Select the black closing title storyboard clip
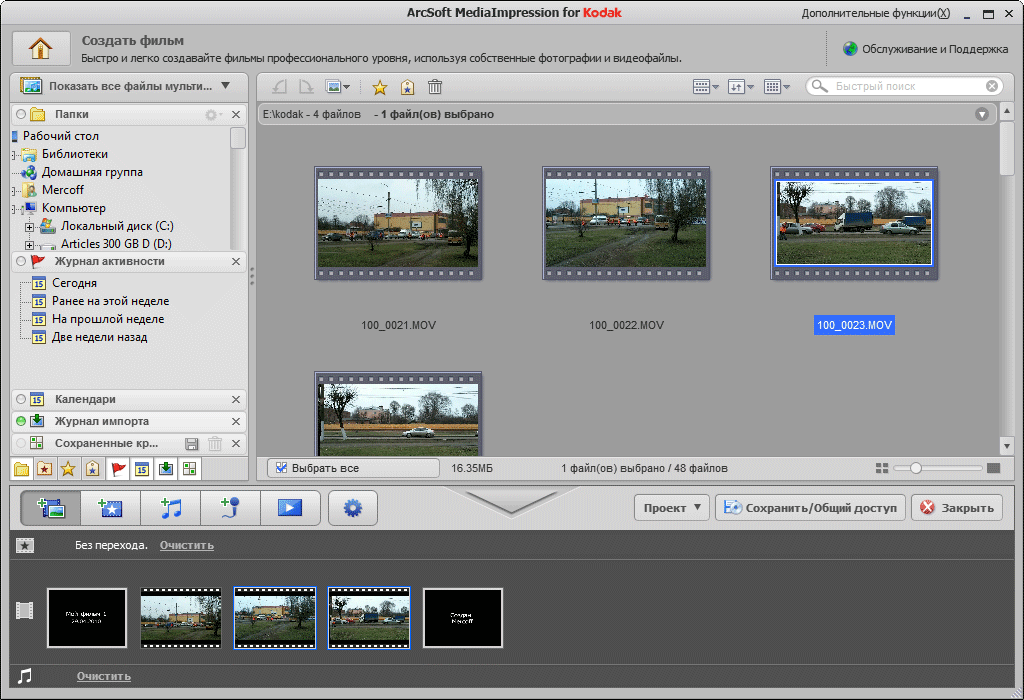 463,618
